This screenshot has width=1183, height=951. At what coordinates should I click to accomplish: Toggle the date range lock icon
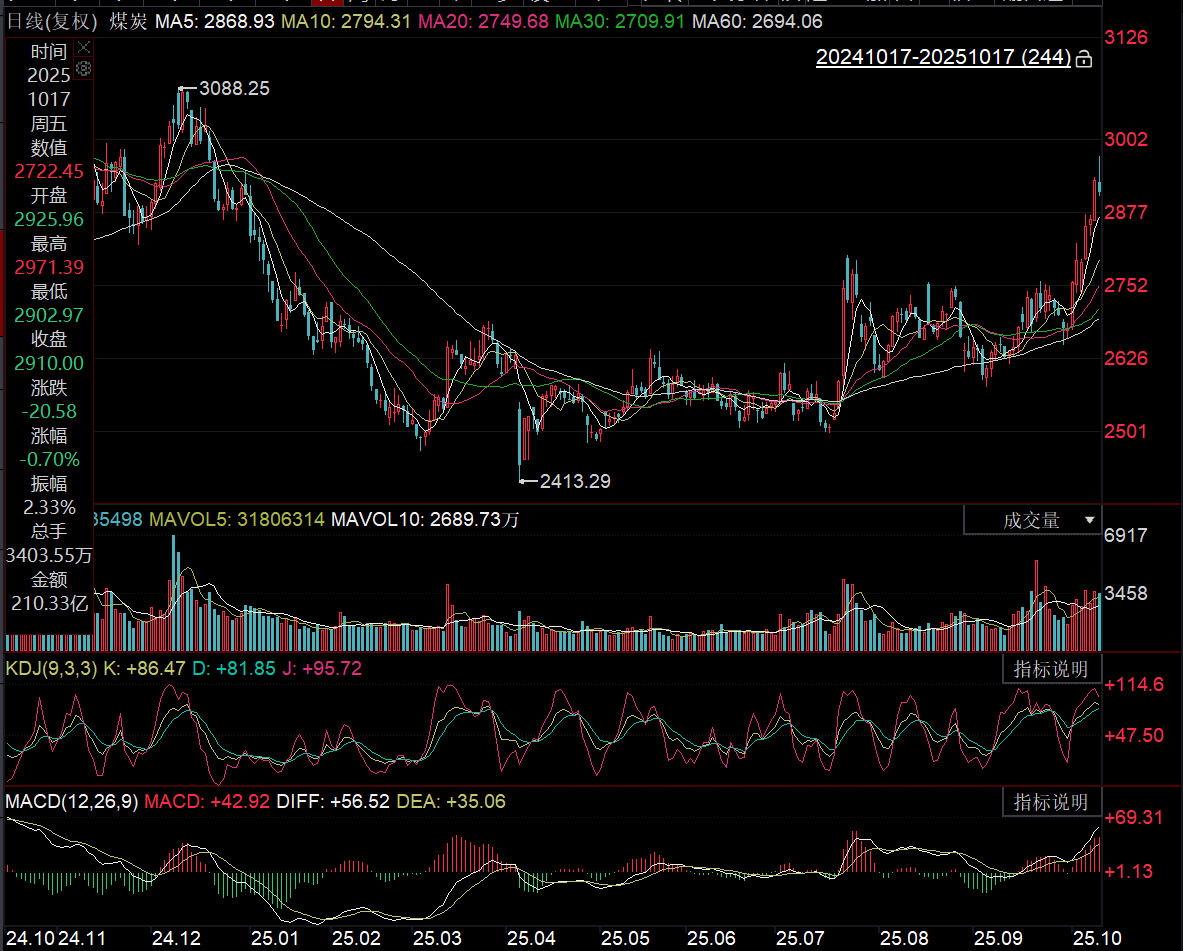point(1083,59)
